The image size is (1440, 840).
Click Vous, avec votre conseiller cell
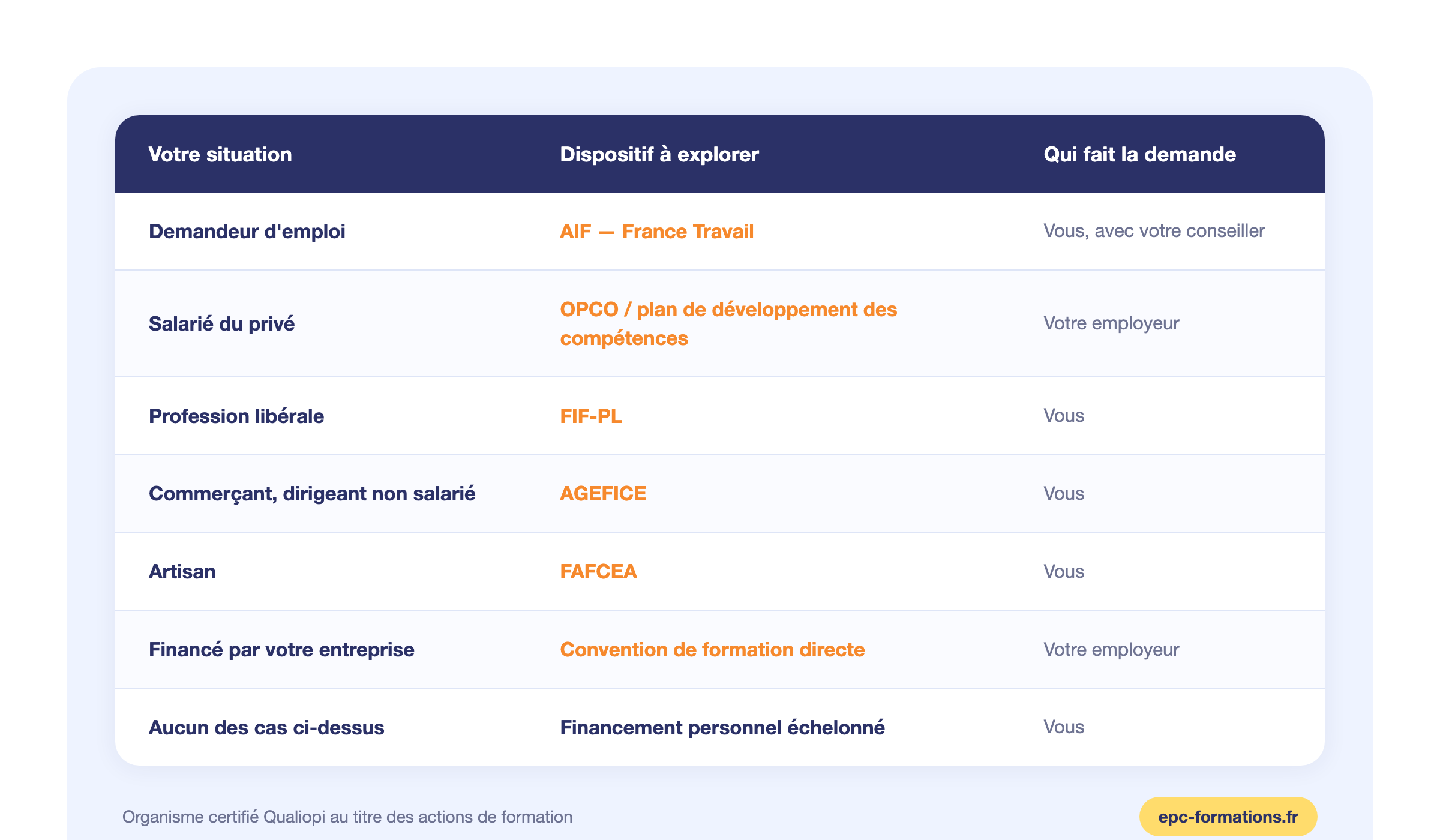(x=1154, y=231)
